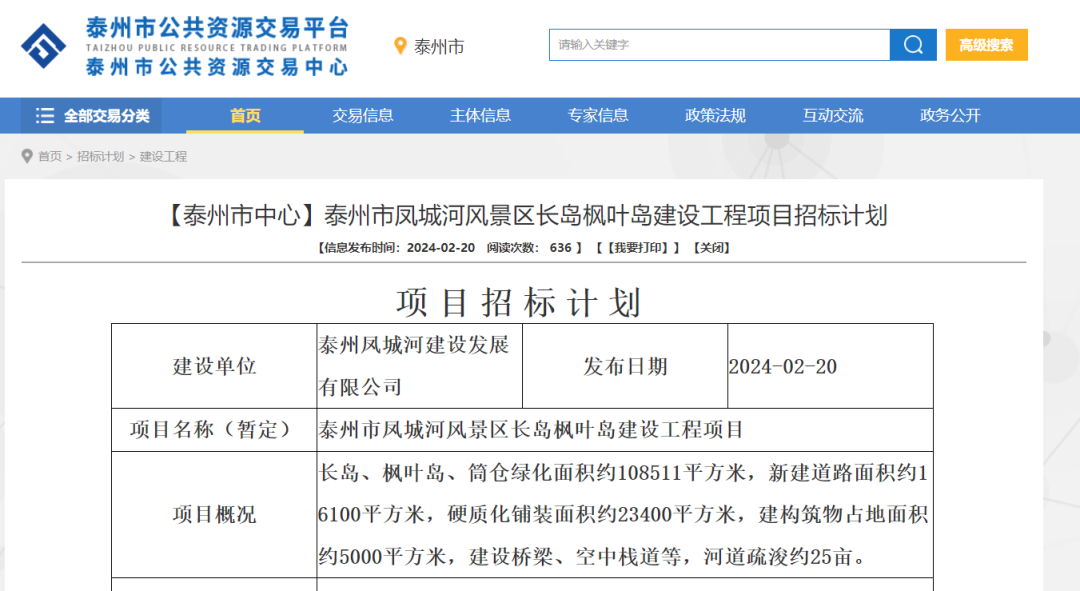Focus the 请输入关键字 search input field

719,45
